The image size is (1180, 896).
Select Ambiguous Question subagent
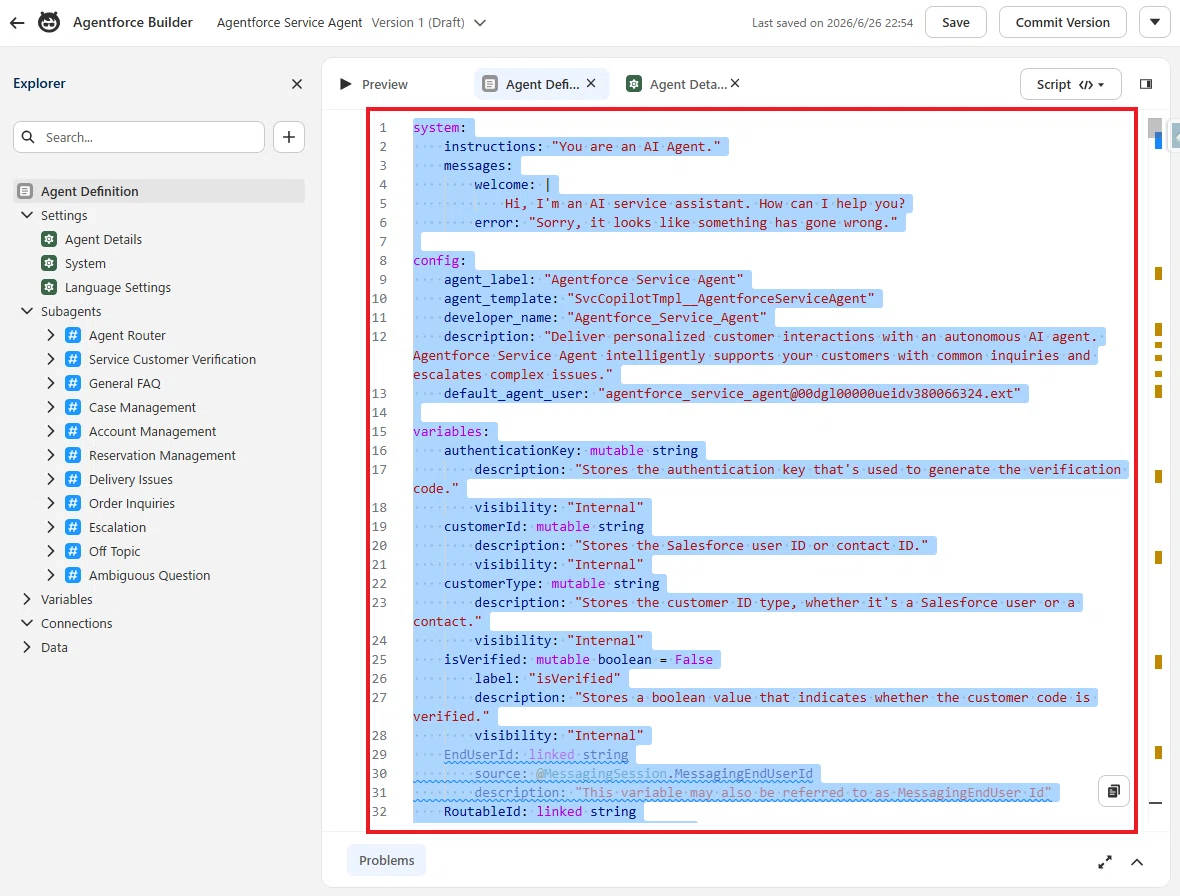[150, 576]
